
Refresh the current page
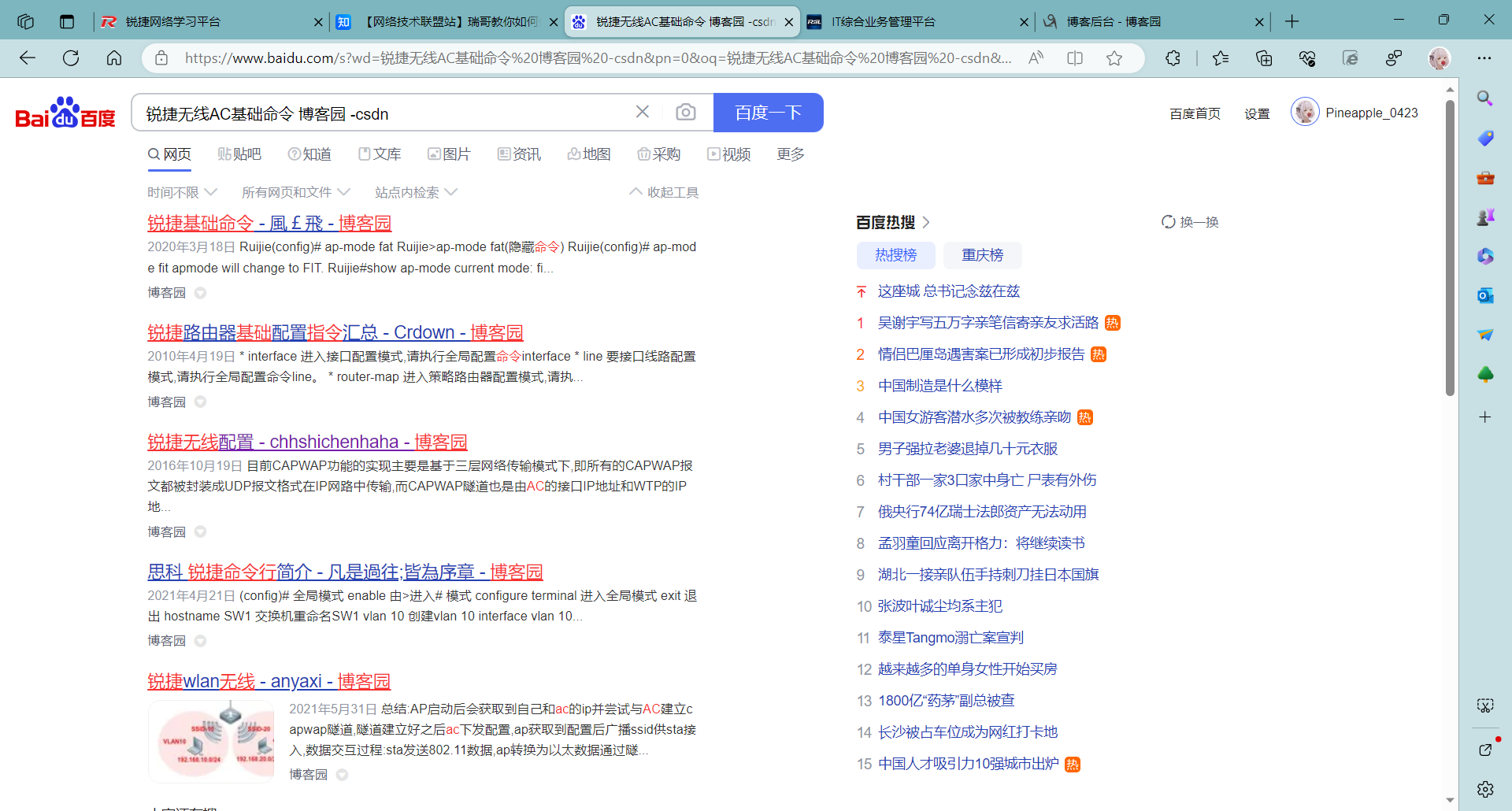click(x=71, y=57)
